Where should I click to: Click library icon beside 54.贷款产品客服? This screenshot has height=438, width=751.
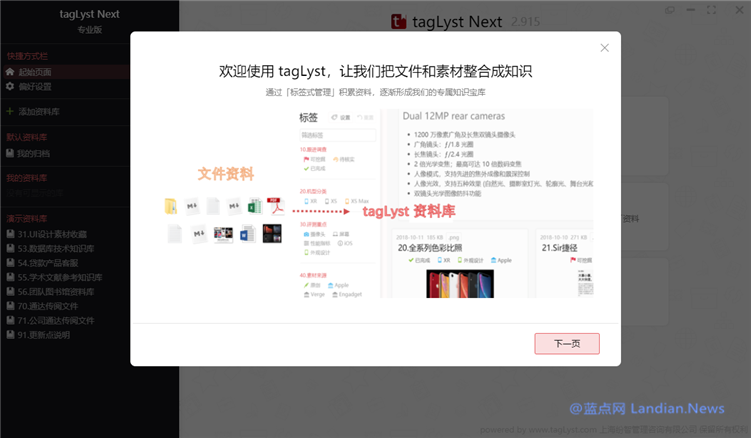[10, 263]
